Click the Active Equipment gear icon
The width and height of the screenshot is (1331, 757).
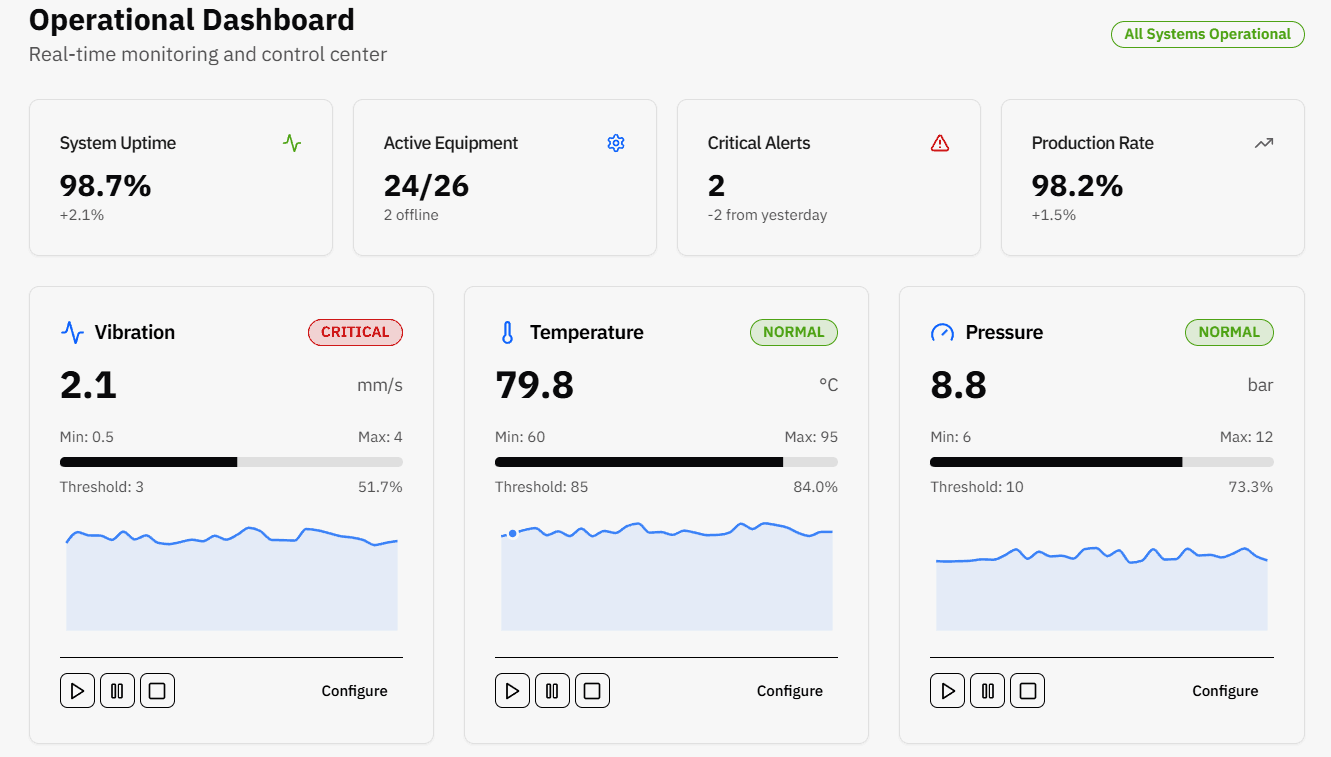(615, 143)
